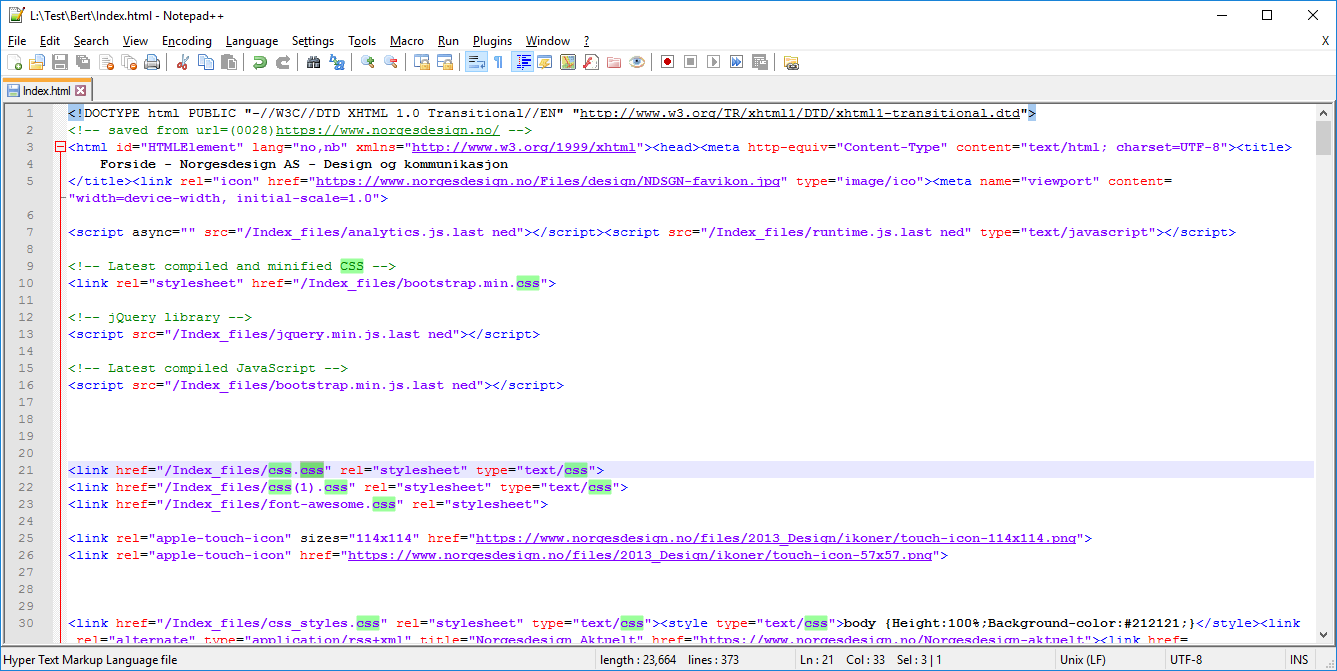
Task: Open the Replace dialog toolbar icon
Action: (x=337, y=62)
